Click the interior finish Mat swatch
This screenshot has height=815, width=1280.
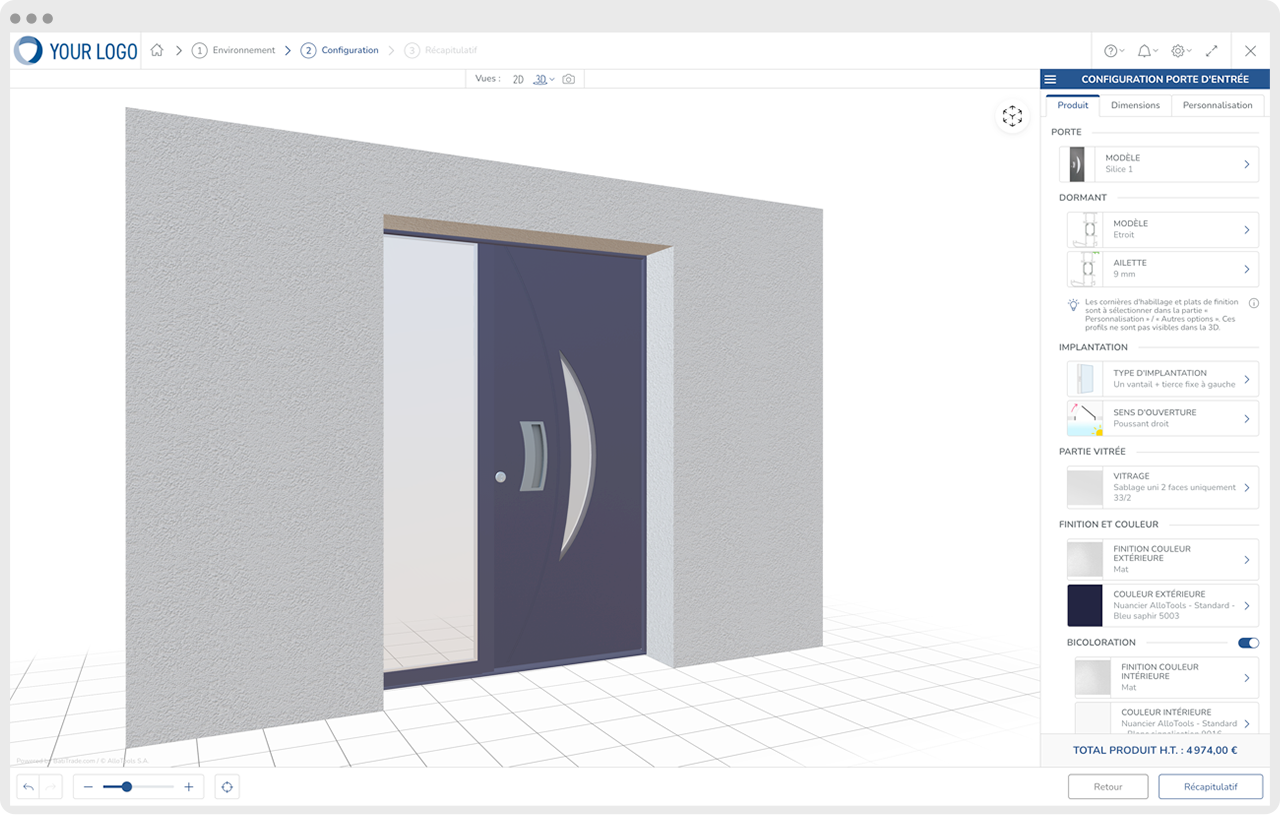[x=1093, y=677]
